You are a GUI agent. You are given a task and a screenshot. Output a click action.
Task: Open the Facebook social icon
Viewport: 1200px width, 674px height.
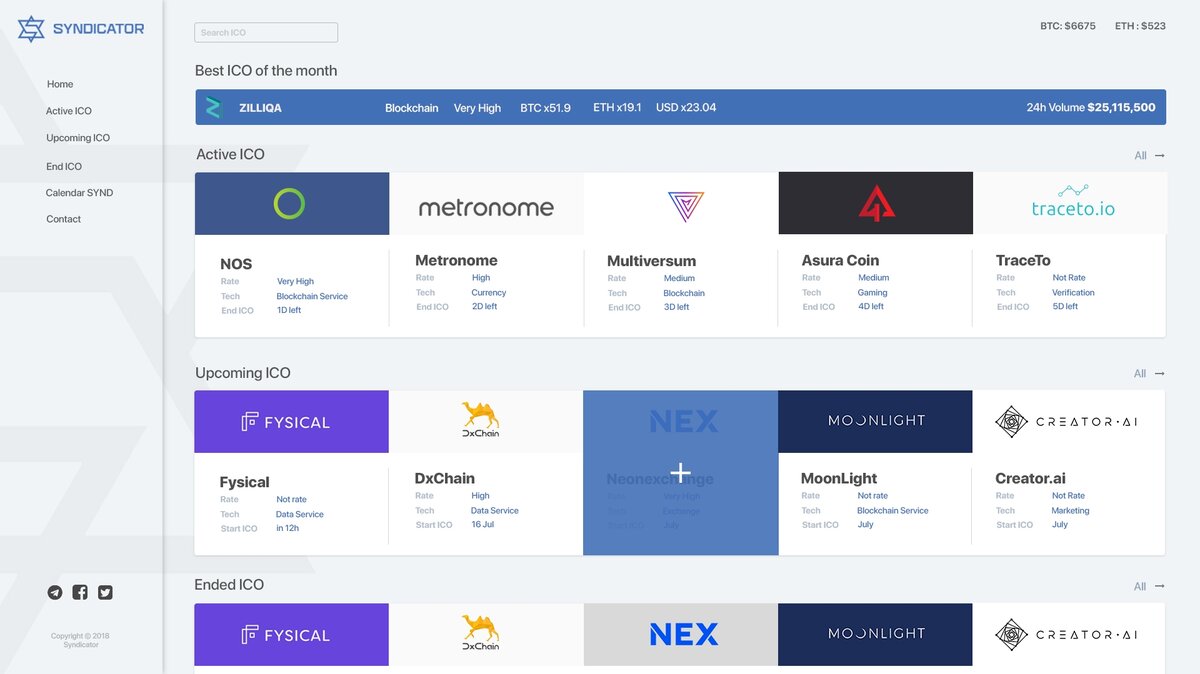tap(80, 592)
